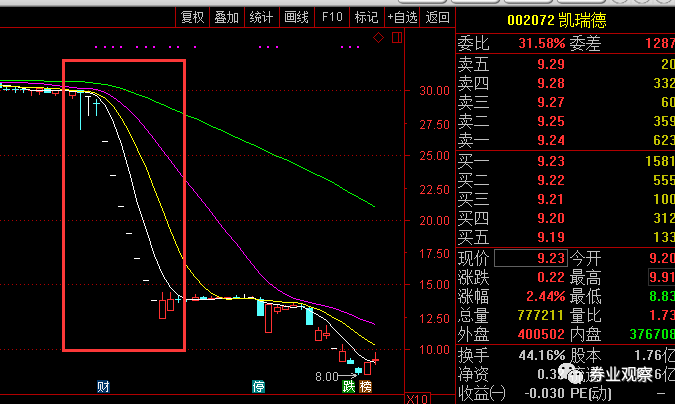Select 买三 price 9.21
Viewport: 675px width, 404px height.
(x=551, y=199)
